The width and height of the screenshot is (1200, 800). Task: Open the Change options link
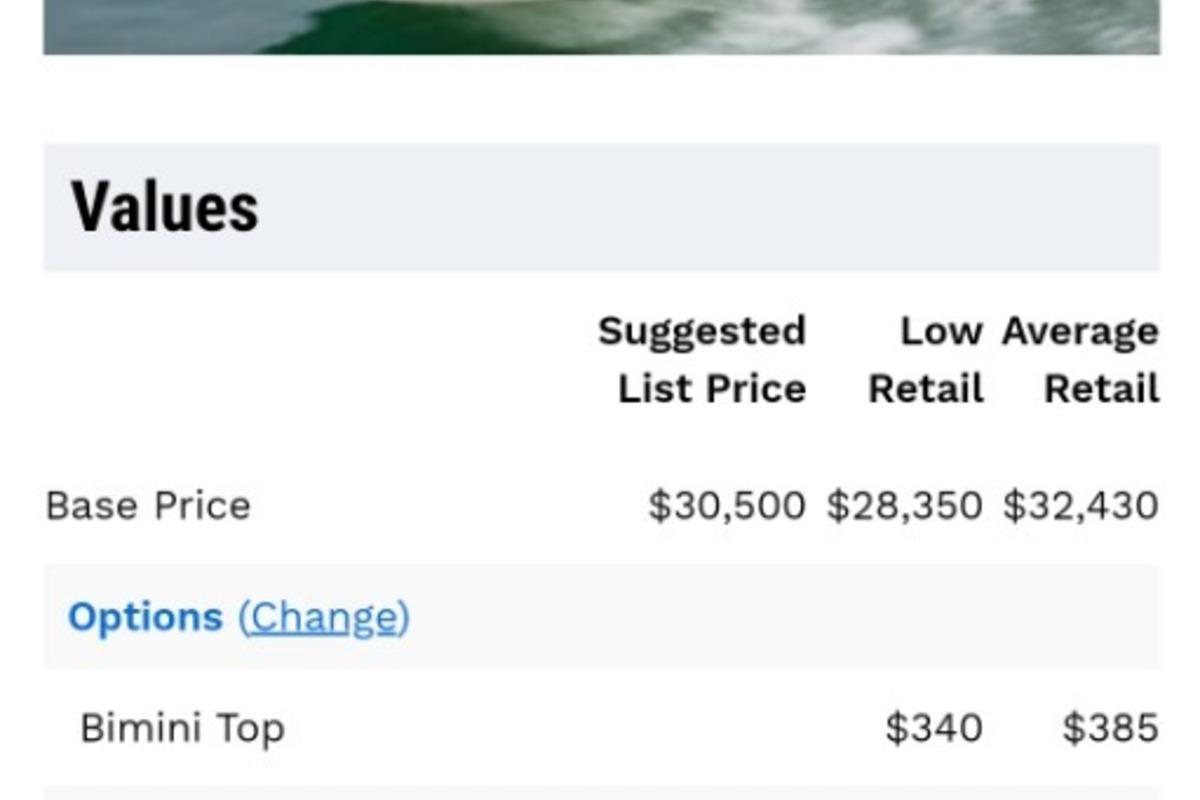tap(323, 617)
